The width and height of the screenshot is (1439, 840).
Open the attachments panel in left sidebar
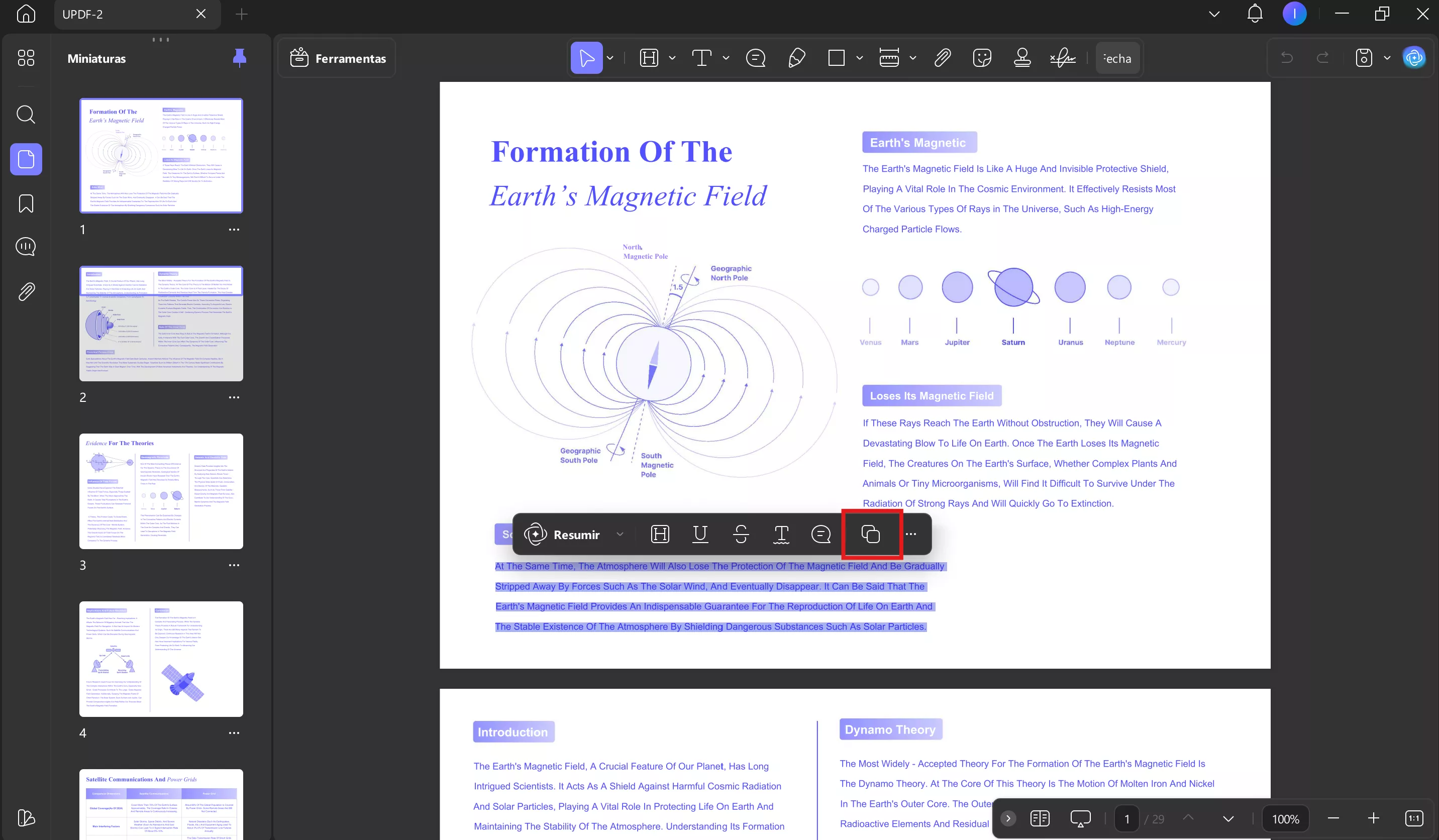[26, 292]
